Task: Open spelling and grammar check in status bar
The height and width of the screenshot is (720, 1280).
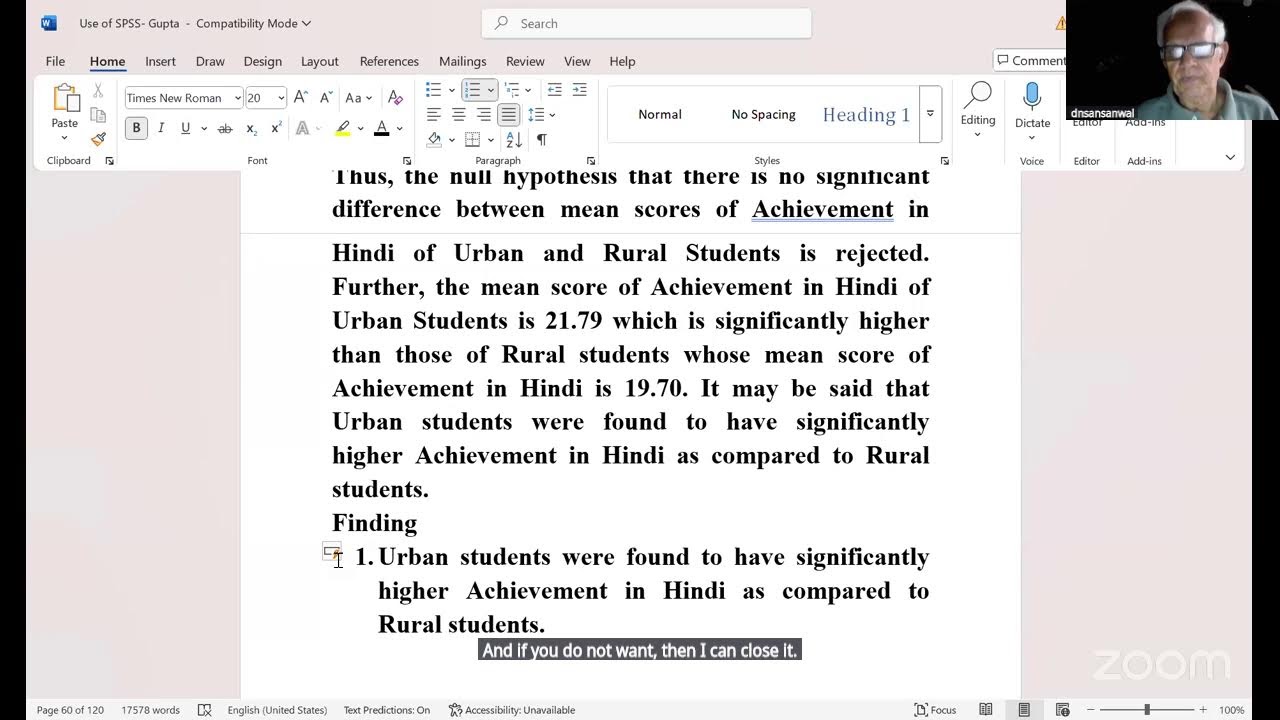Action: pyautogui.click(x=204, y=710)
